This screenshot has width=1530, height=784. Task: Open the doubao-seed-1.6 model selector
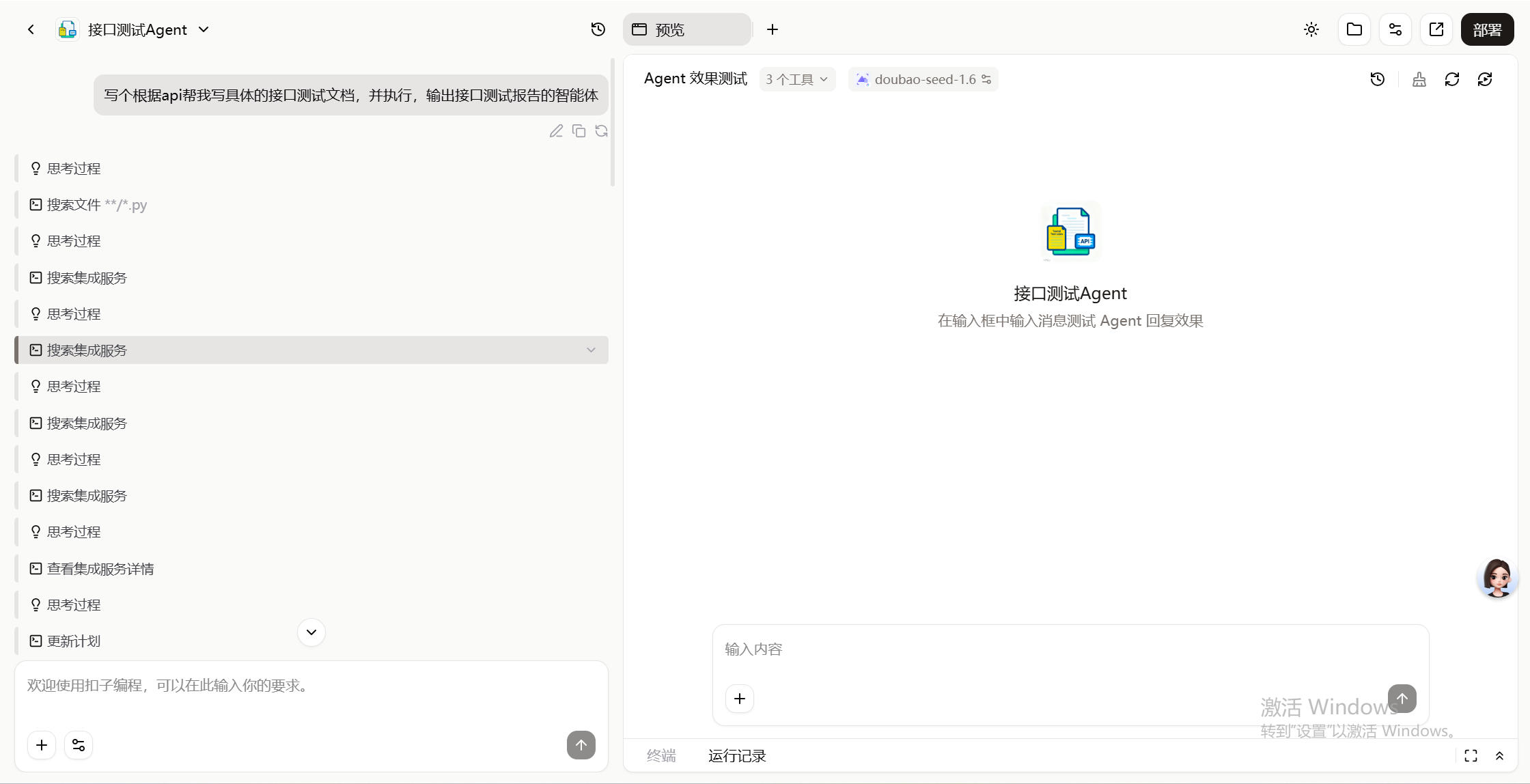click(923, 79)
